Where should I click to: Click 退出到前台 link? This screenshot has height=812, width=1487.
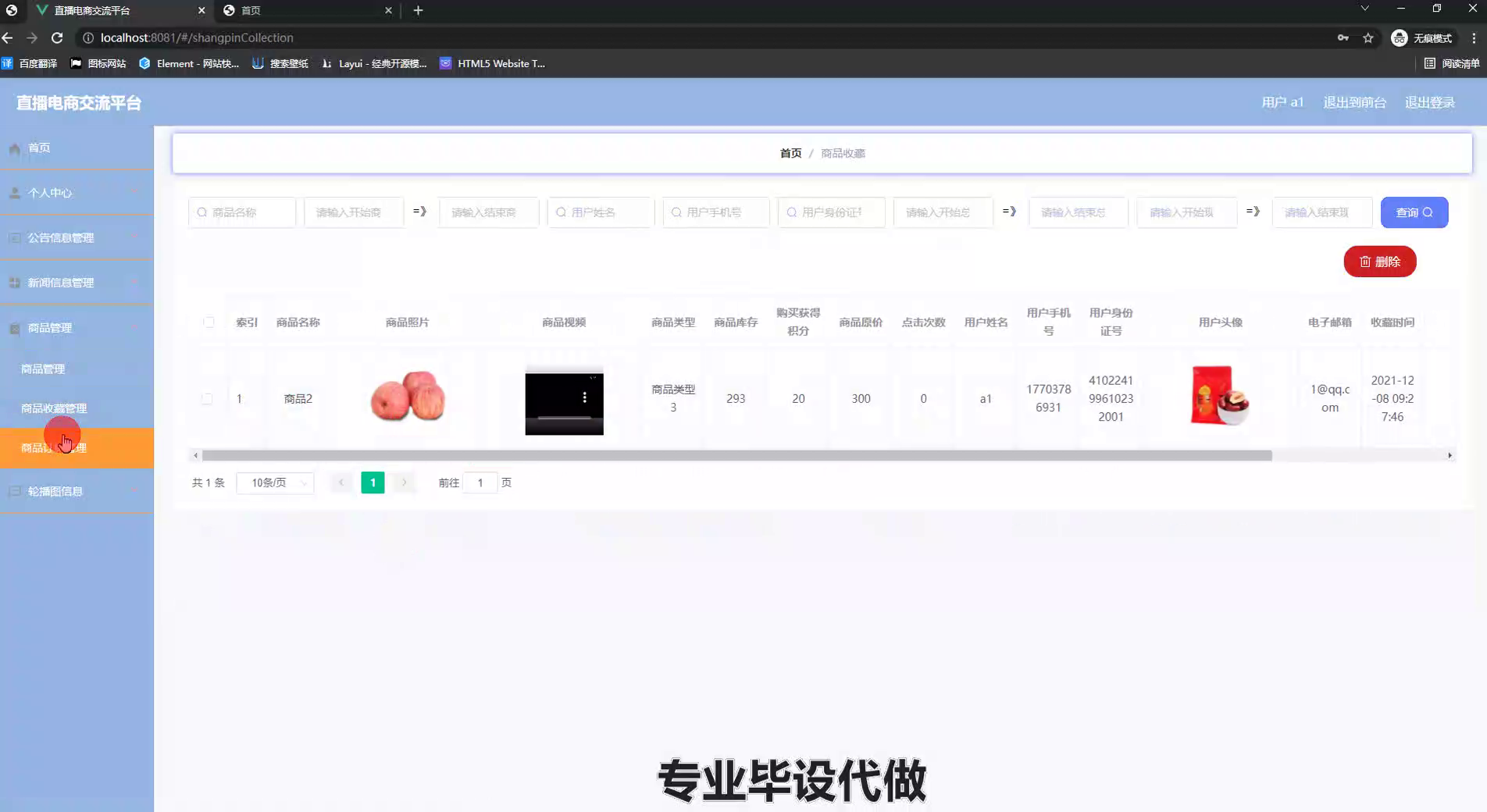point(1354,102)
